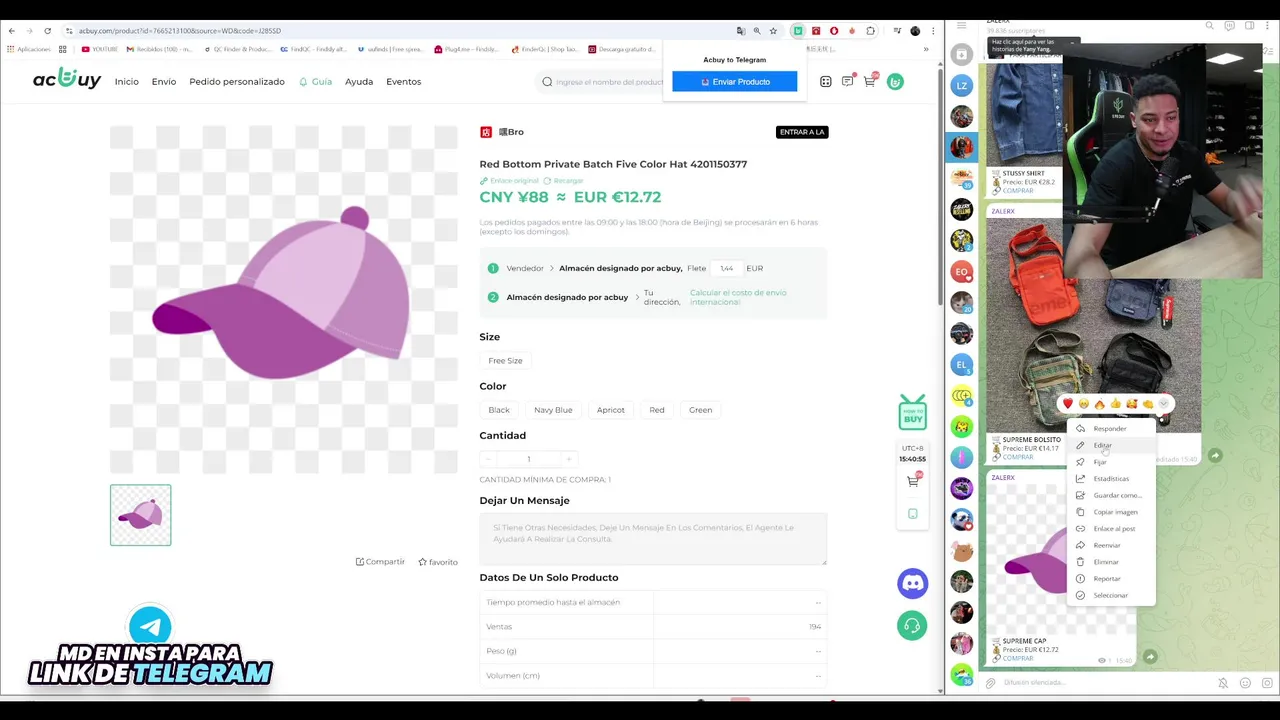React with fire emoji
Image resolution: width=1280 pixels, height=720 pixels.
pos(1100,404)
